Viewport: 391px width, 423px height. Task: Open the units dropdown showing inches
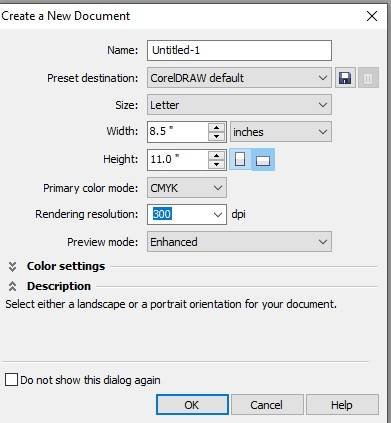pyautogui.click(x=281, y=132)
